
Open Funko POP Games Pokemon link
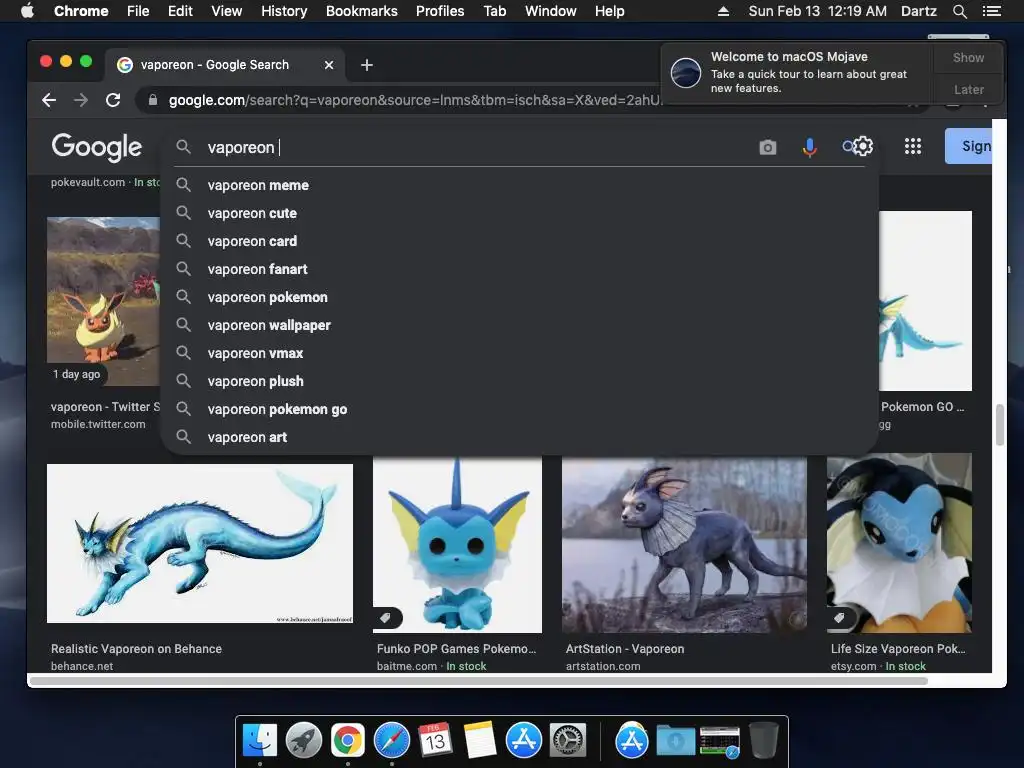pyautogui.click(x=456, y=648)
